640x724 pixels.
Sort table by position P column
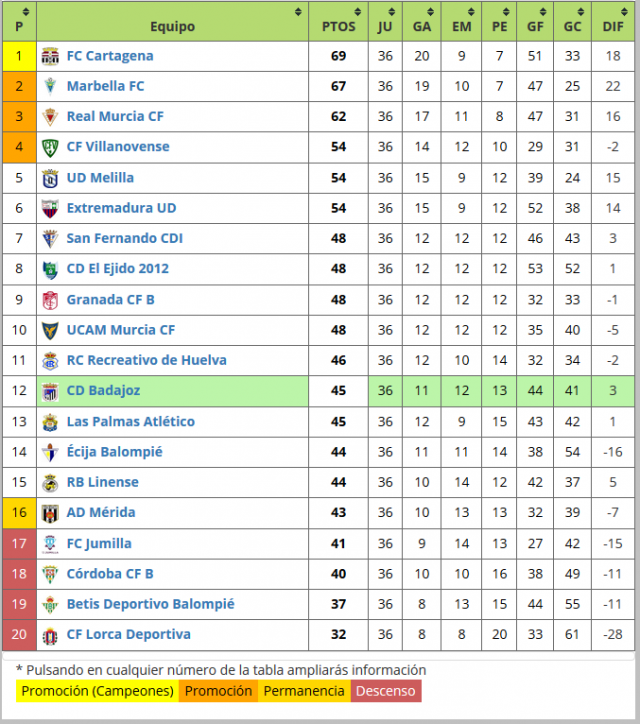tap(19, 21)
